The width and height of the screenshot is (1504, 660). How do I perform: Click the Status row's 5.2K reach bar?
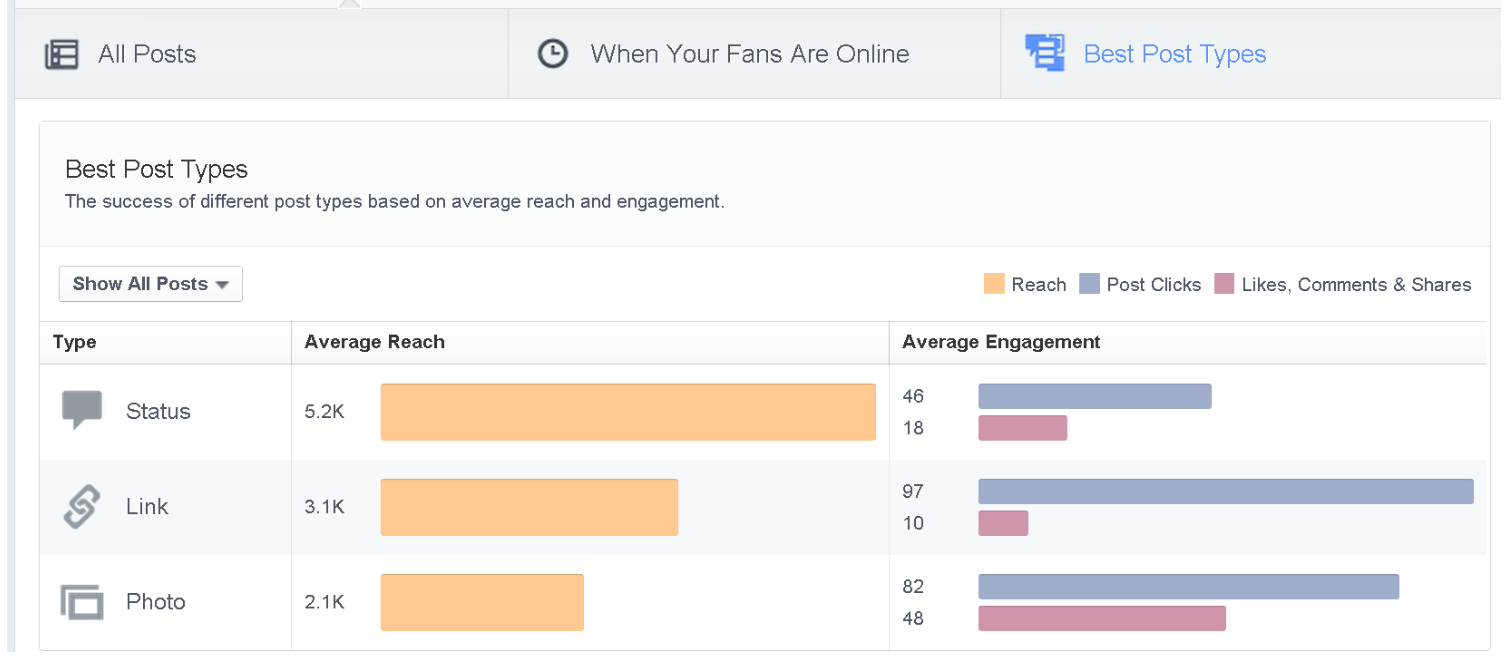[628, 411]
